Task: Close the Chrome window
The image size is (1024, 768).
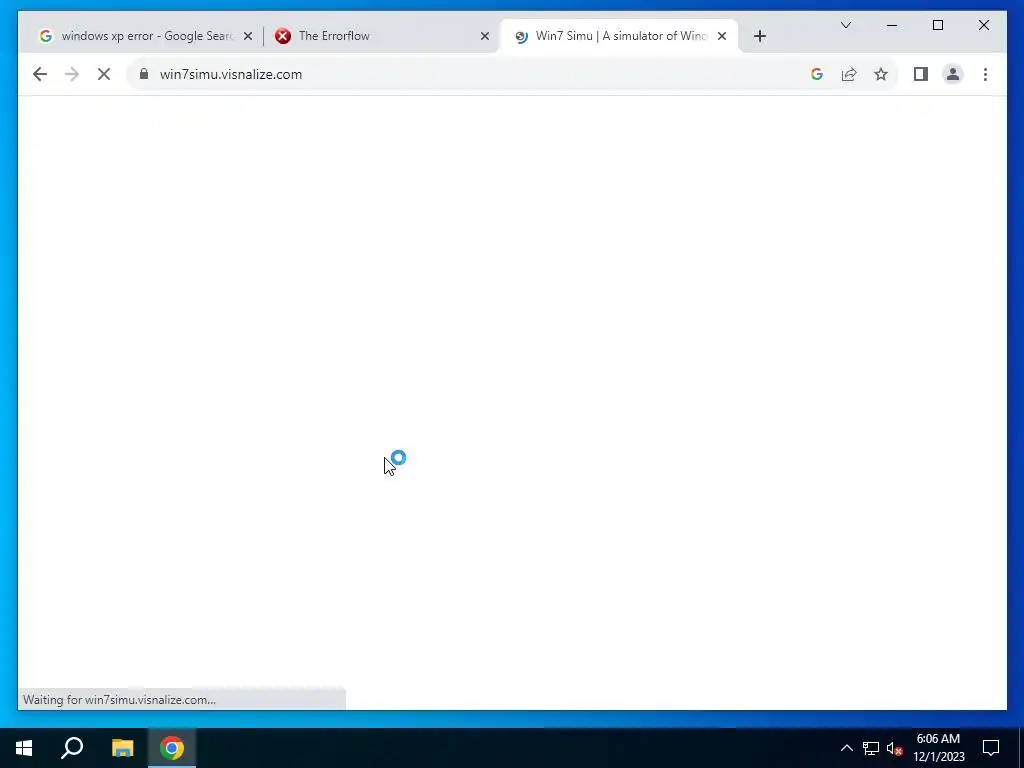Action: click(x=984, y=25)
